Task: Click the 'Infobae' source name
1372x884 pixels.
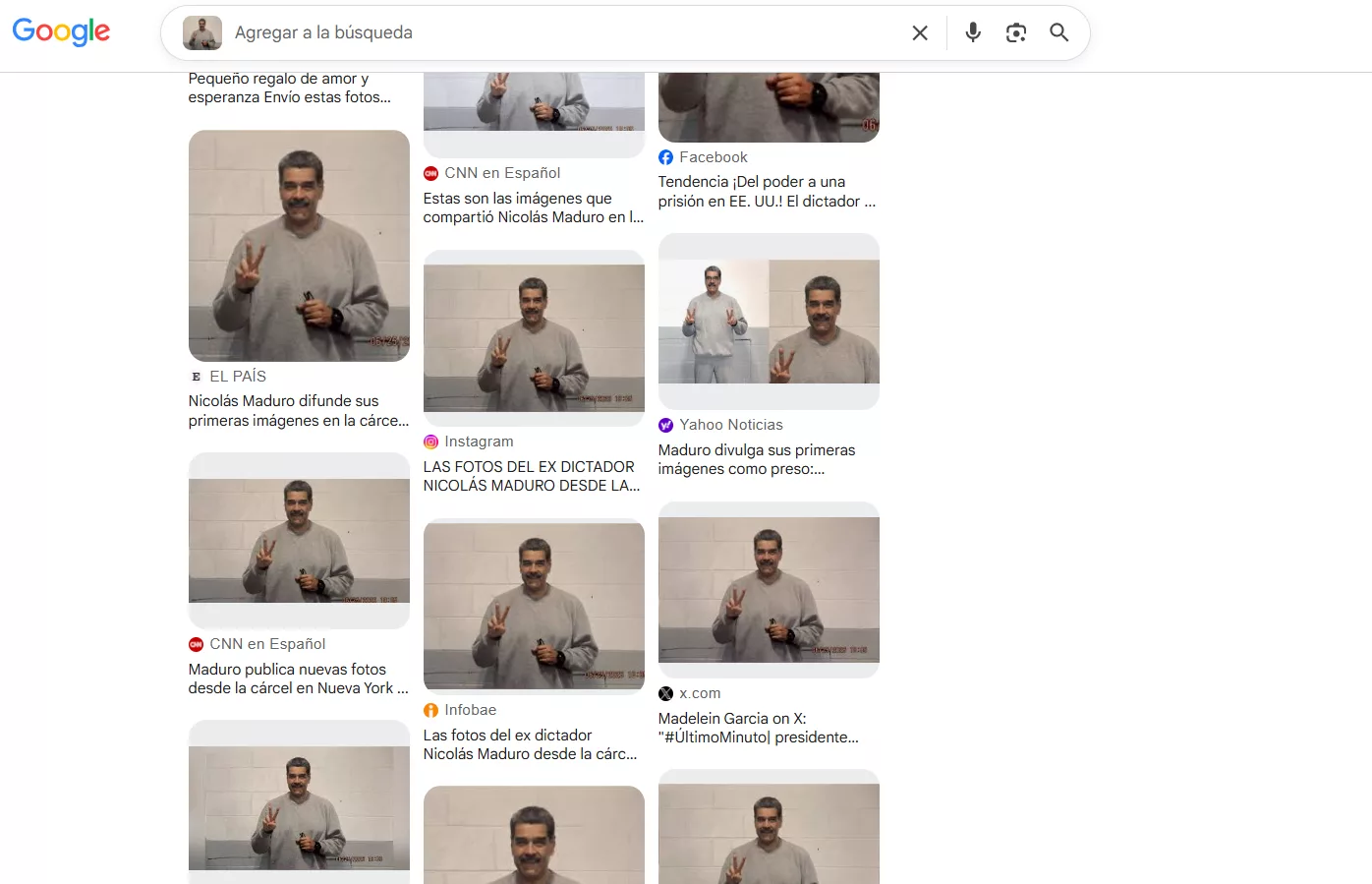Action: point(471,710)
